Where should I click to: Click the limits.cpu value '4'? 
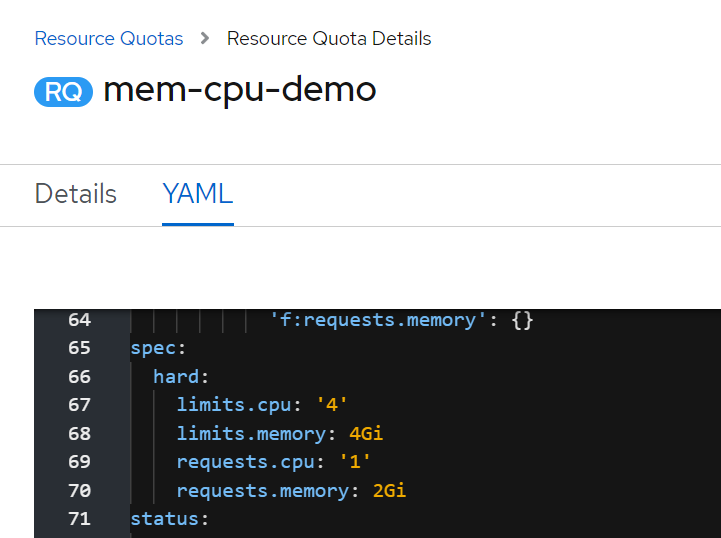332,405
